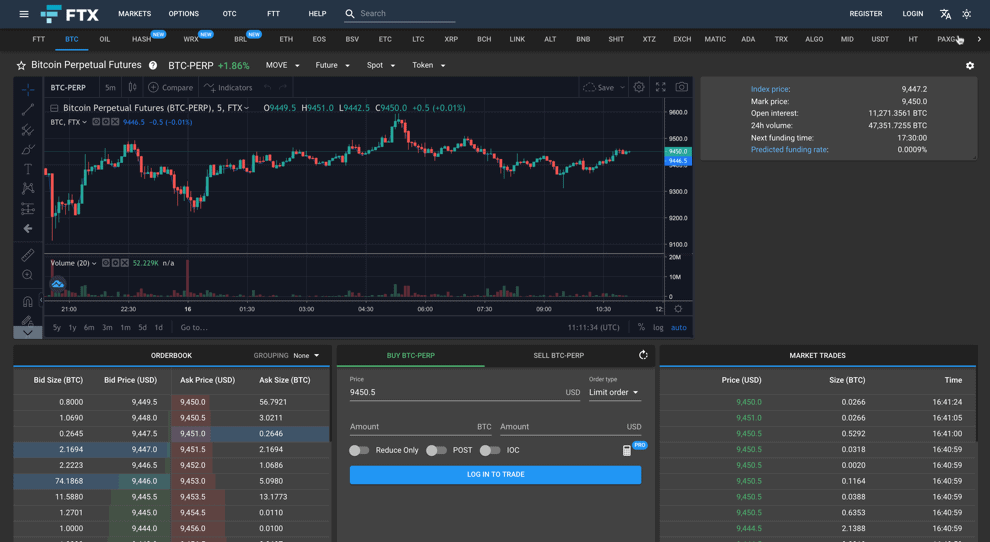This screenshot has height=542, width=990.
Task: Click the Amount BTC input field
Action: tap(420, 427)
